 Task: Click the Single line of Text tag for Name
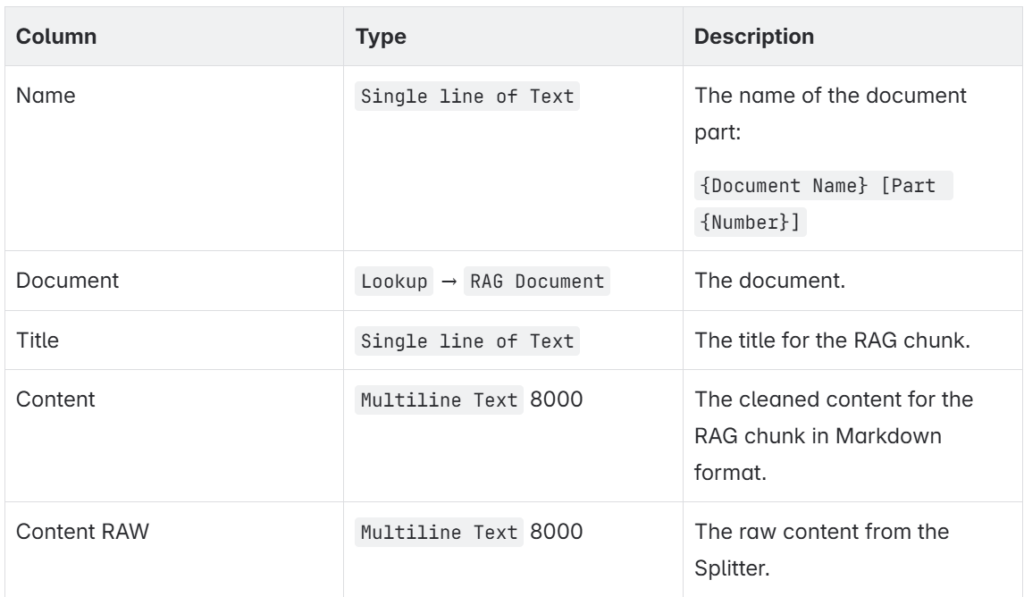click(467, 96)
